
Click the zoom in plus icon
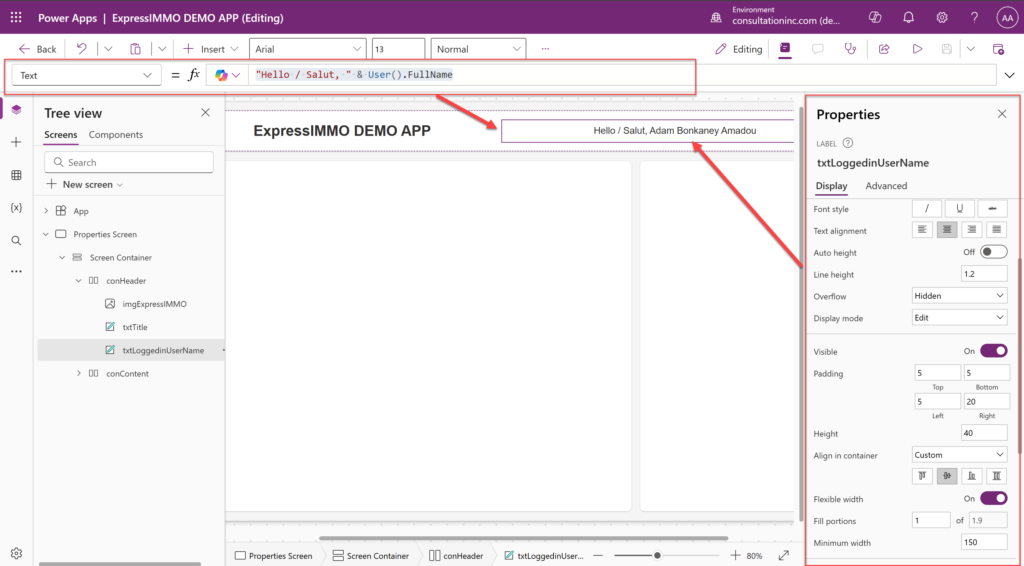[735, 556]
